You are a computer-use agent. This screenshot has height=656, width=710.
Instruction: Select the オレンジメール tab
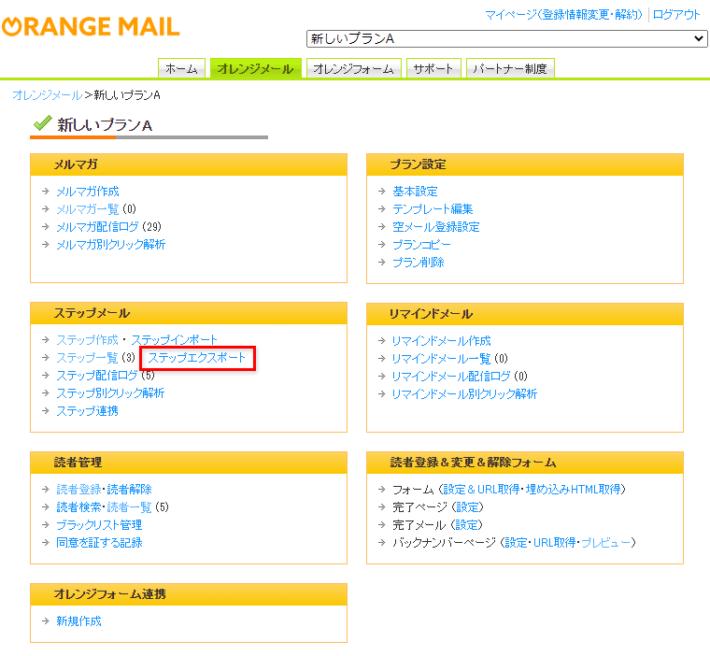click(x=255, y=69)
